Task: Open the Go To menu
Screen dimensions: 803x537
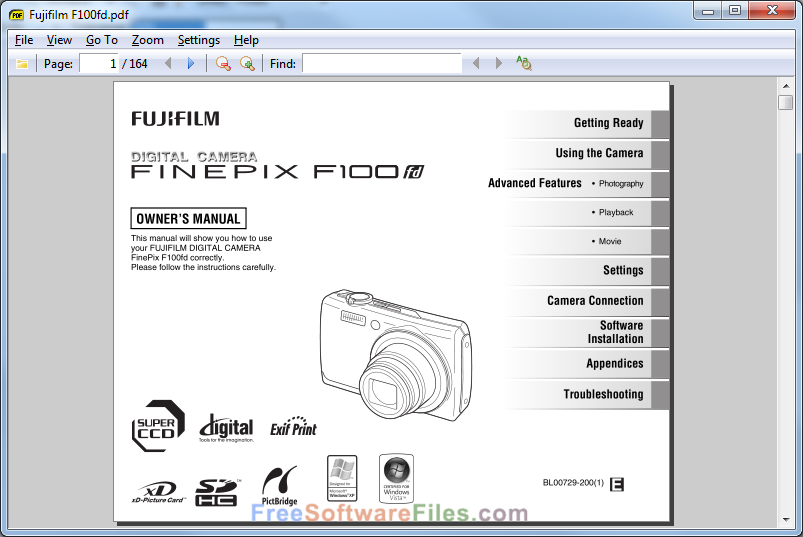Action: (x=102, y=40)
